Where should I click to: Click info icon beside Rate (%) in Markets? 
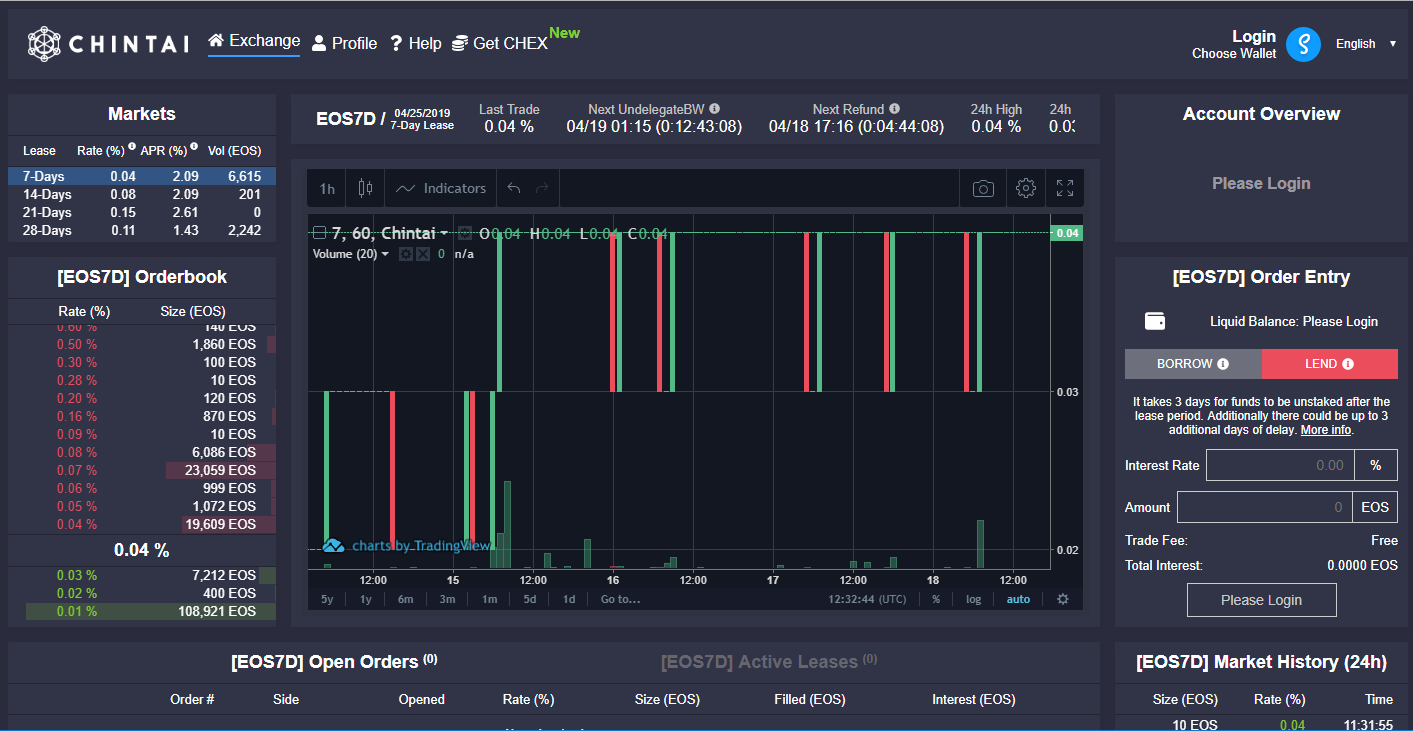pyautogui.click(x=132, y=146)
